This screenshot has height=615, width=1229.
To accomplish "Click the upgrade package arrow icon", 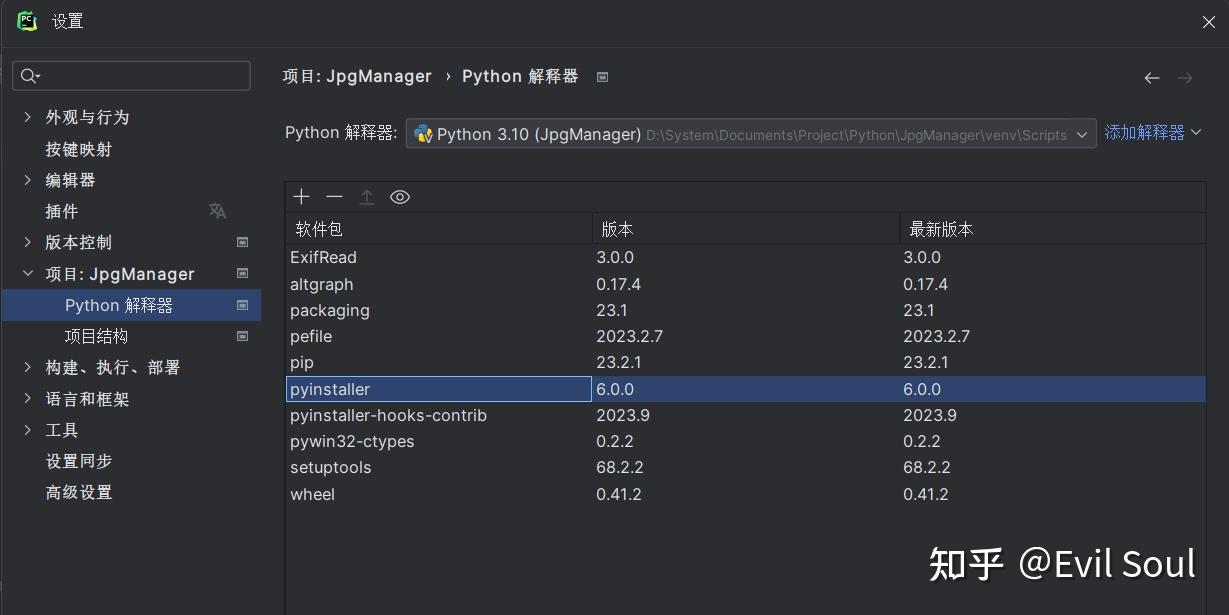I will coord(367,197).
